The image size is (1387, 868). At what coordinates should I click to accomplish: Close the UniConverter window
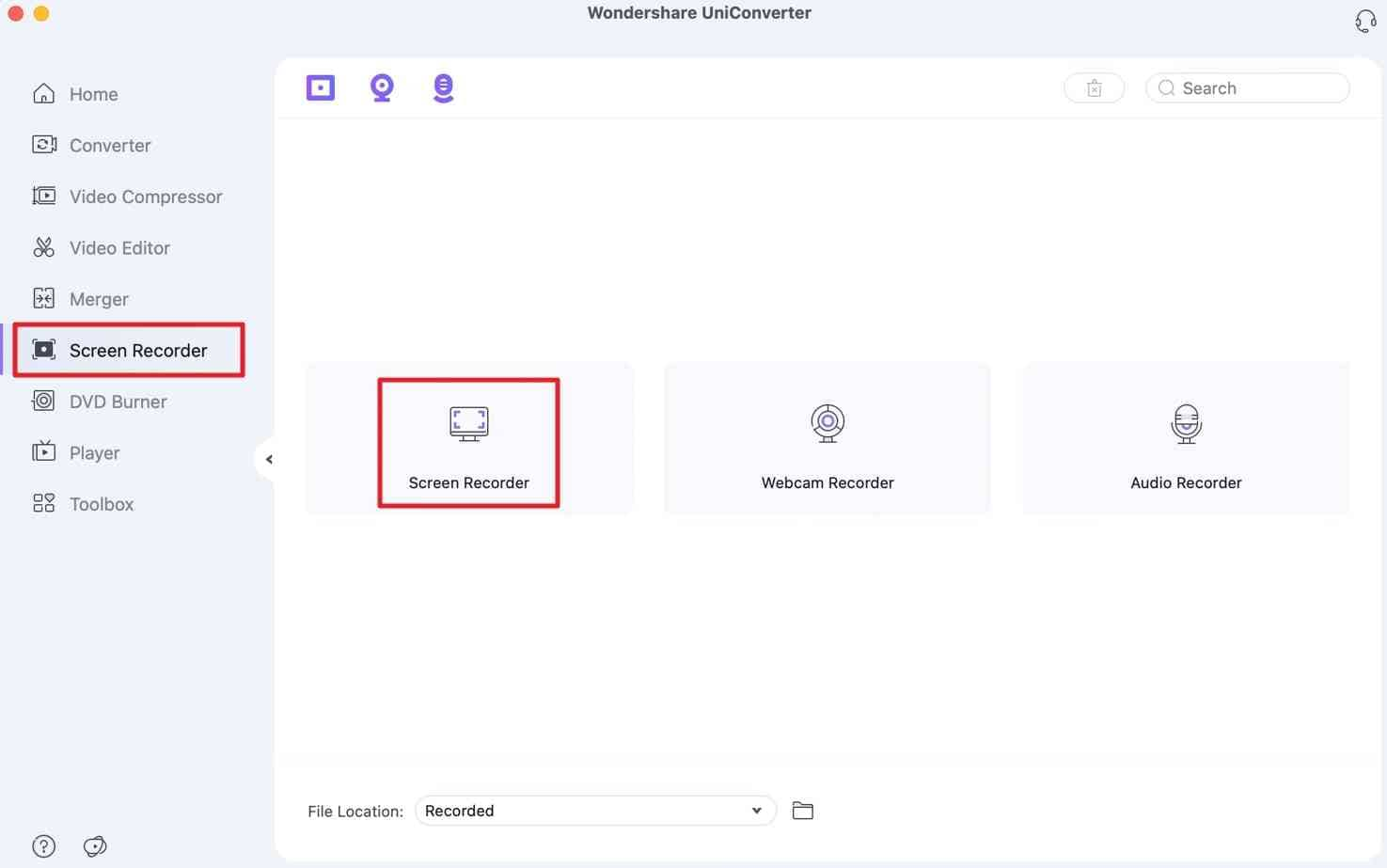(x=15, y=13)
